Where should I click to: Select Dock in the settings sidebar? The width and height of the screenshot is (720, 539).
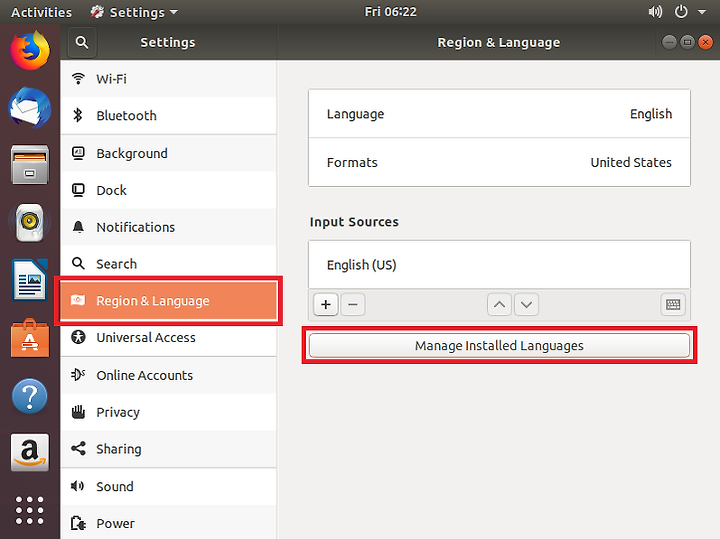[x=169, y=190]
